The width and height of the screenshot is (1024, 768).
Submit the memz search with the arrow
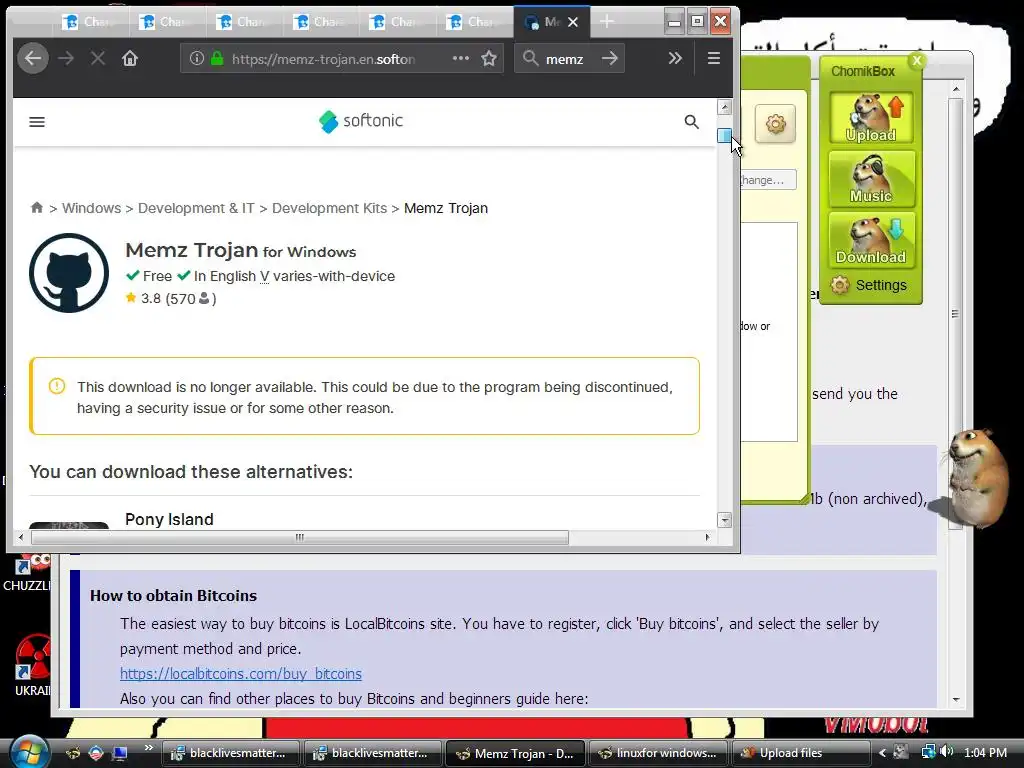click(x=610, y=59)
